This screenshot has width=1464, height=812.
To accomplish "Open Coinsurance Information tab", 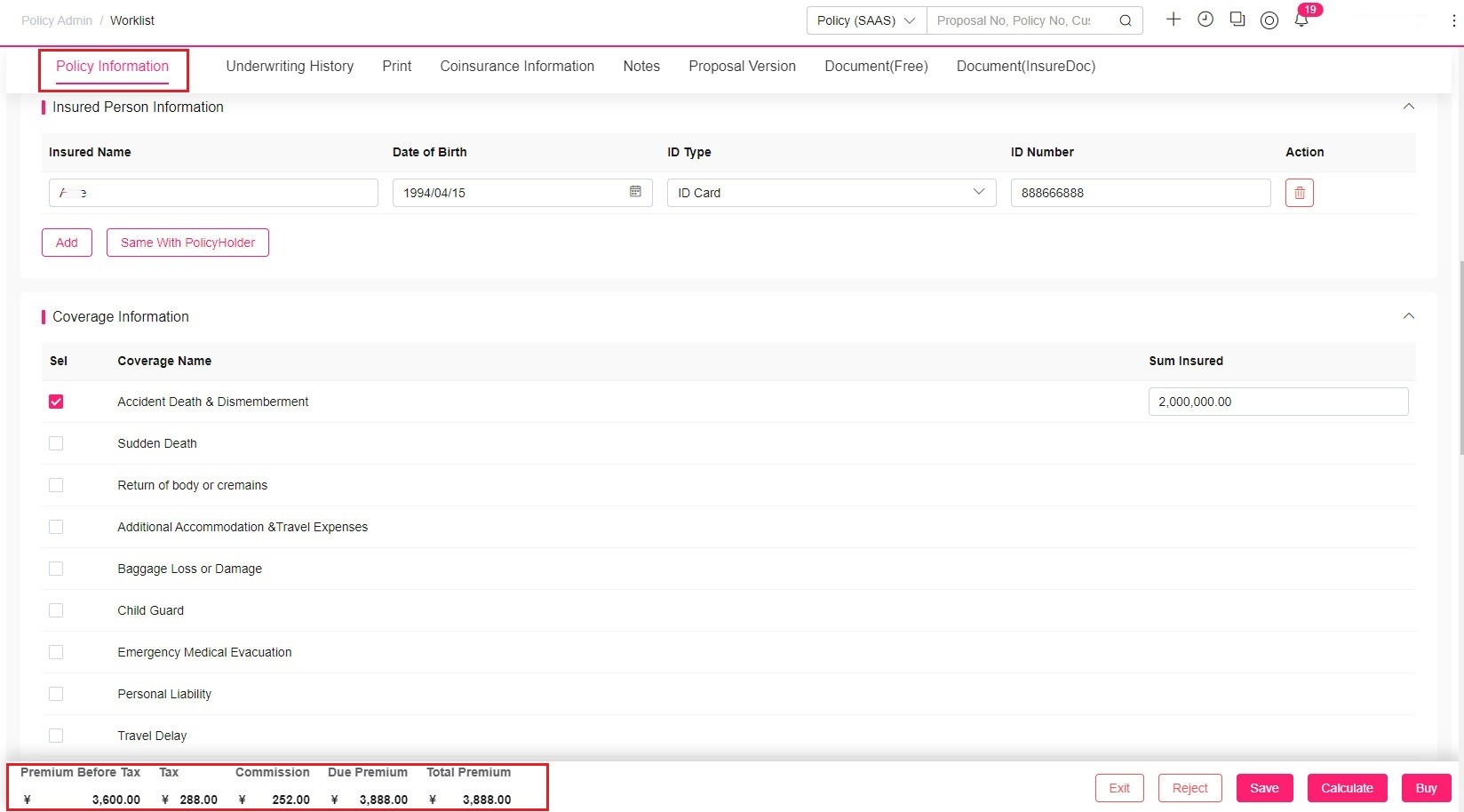I will click(x=517, y=67).
